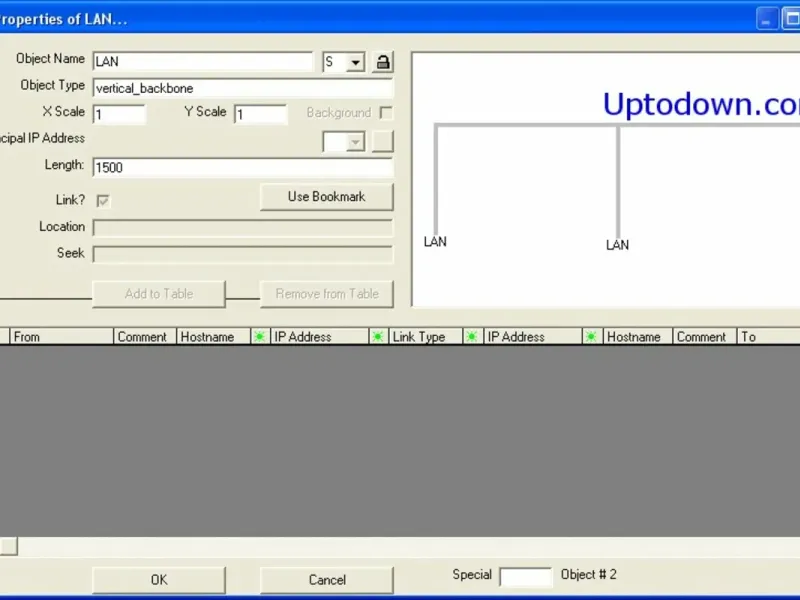Click the left Comment column header

coord(145,337)
